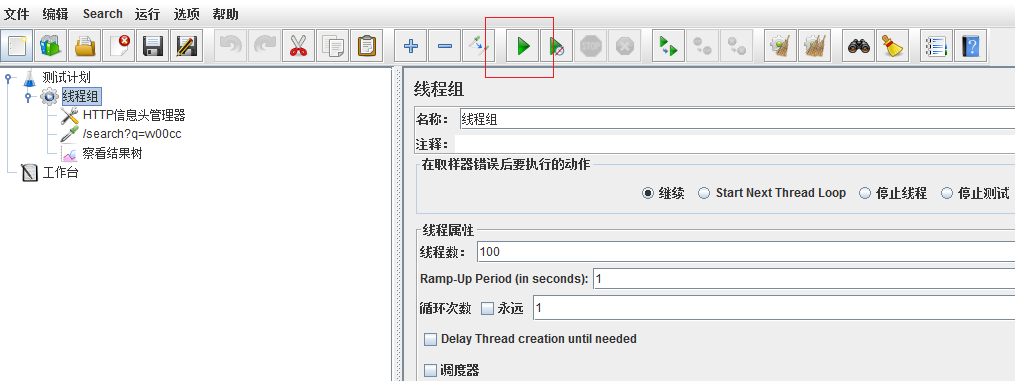Viewport: 1015px width, 381px height.
Task: Open the 运行 menu
Action: (x=148, y=14)
